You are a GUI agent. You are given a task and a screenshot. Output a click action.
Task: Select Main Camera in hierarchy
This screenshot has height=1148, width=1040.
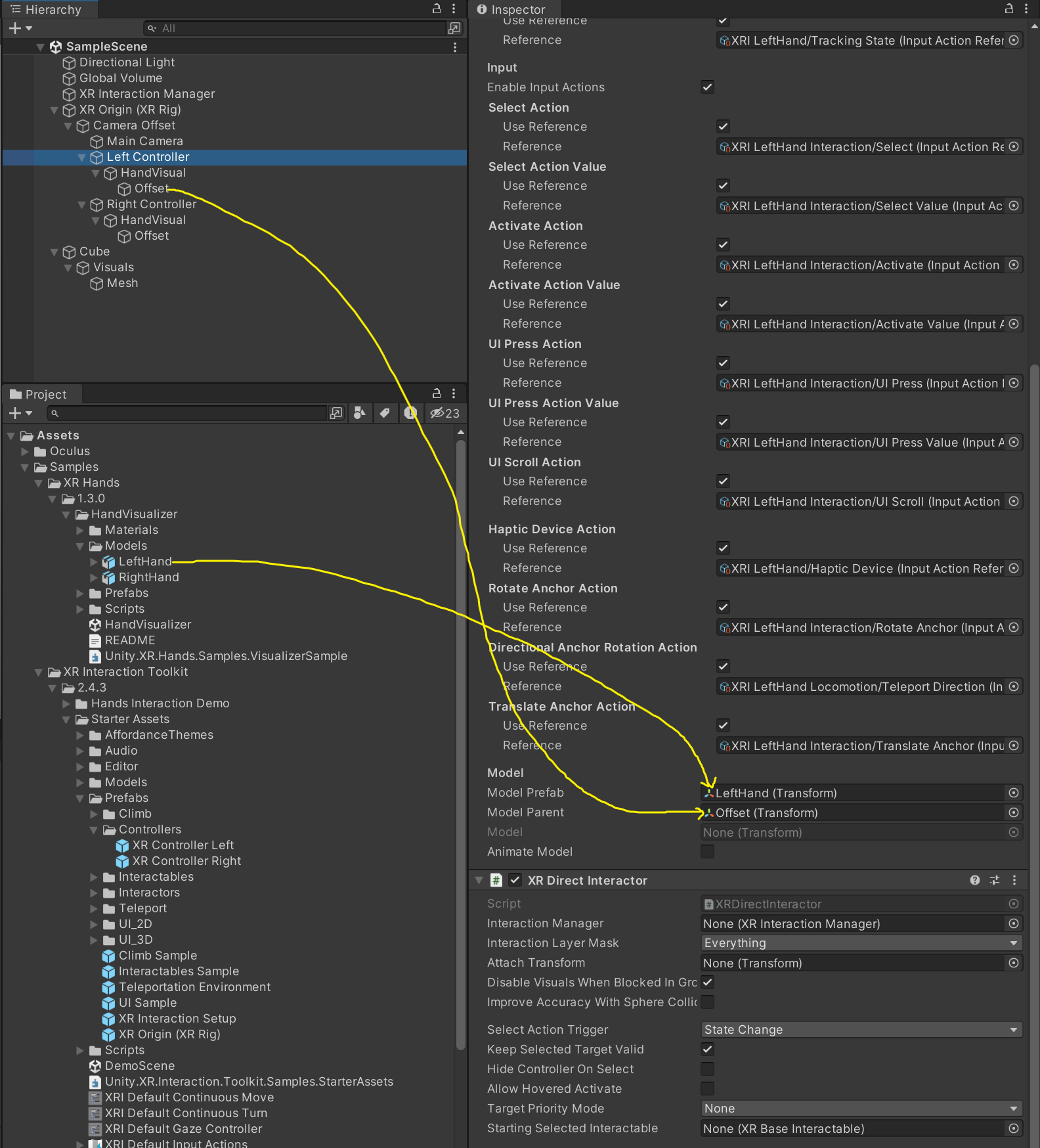click(x=145, y=141)
